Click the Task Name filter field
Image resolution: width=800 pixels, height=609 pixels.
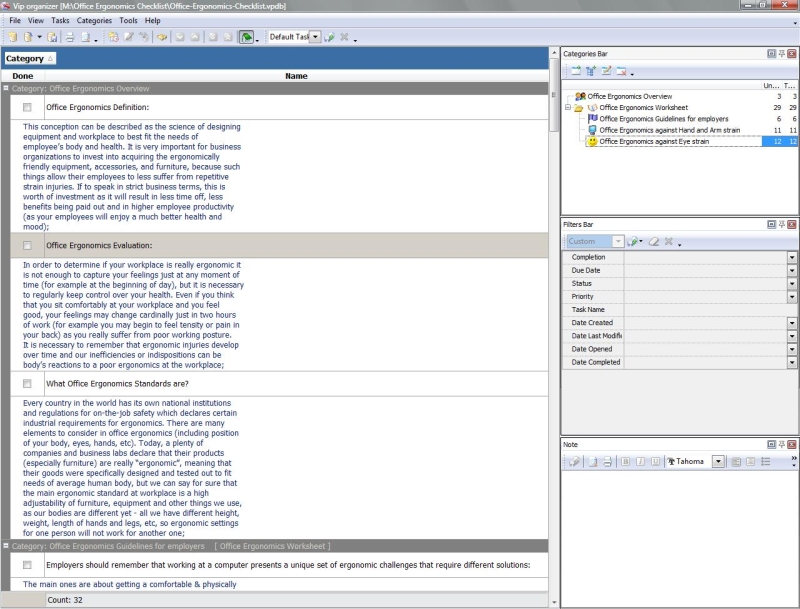(x=705, y=310)
